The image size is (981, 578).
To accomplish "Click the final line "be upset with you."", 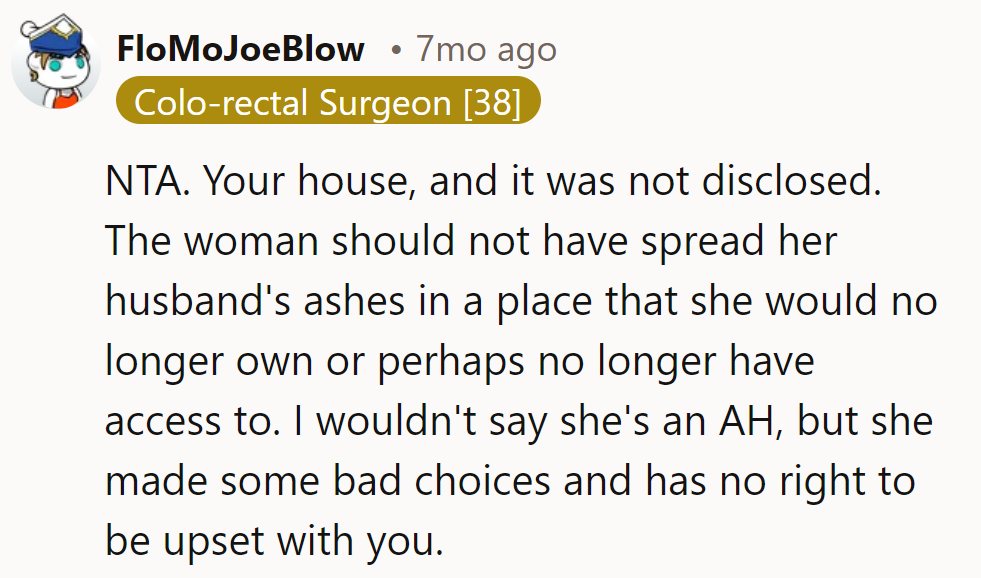I will coord(273,539).
